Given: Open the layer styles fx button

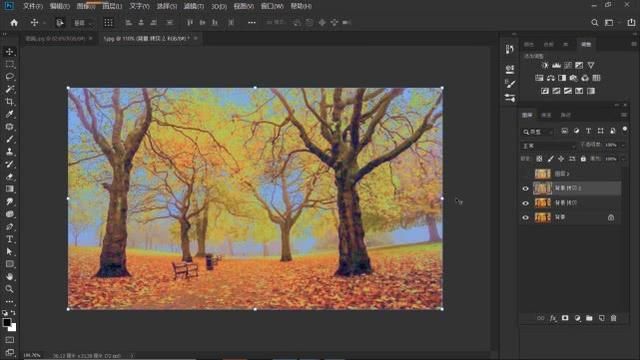Looking at the screenshot, I should 553,318.
